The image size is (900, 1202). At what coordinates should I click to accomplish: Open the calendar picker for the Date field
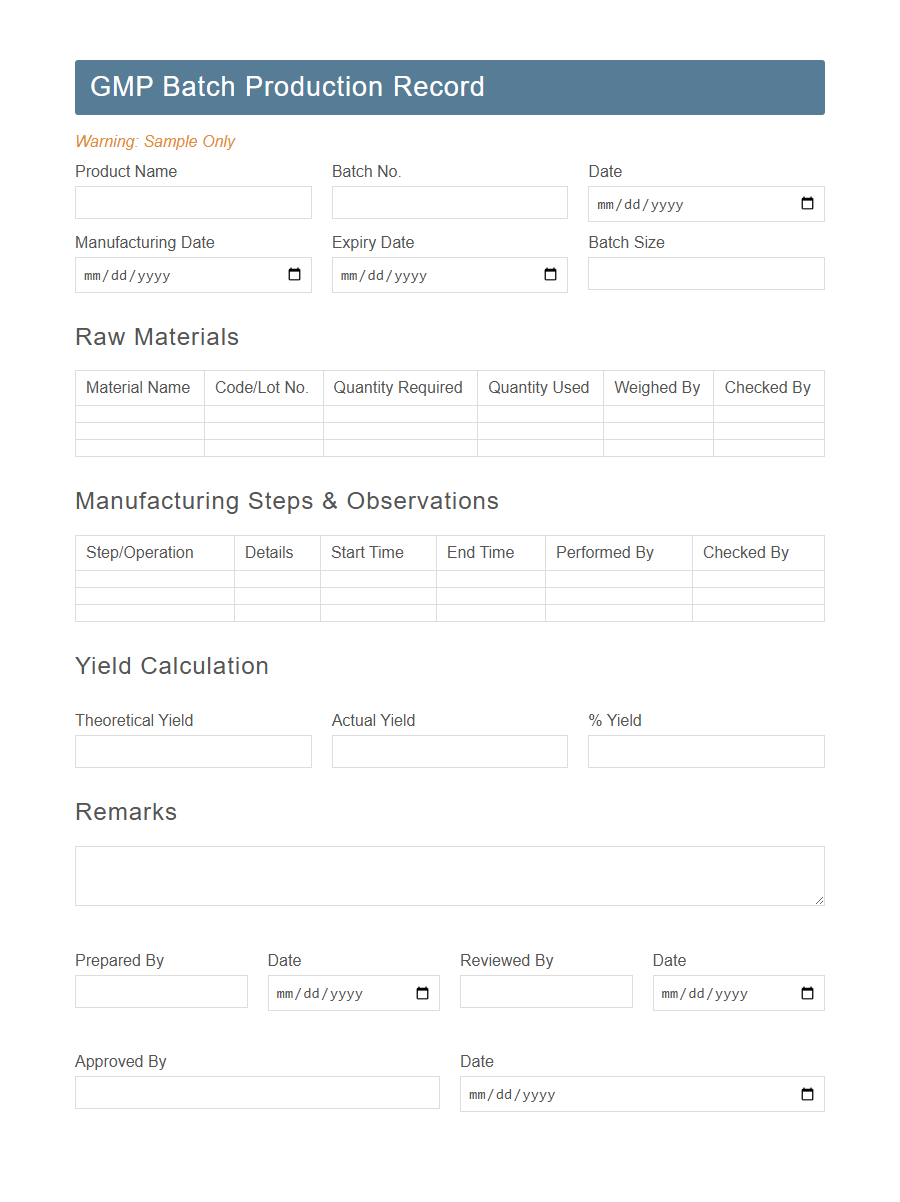click(807, 204)
